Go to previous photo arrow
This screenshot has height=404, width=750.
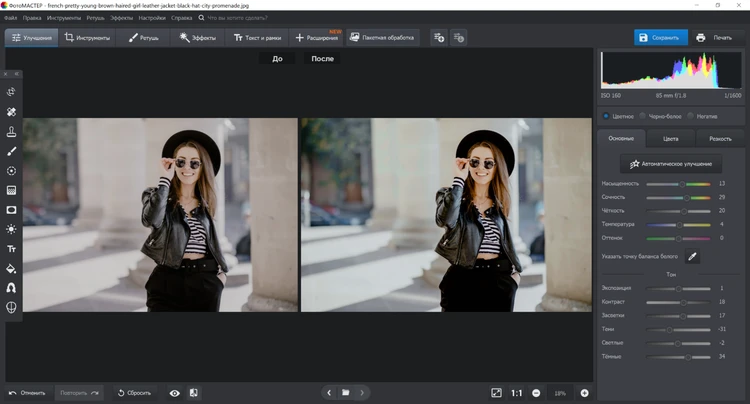click(x=329, y=393)
